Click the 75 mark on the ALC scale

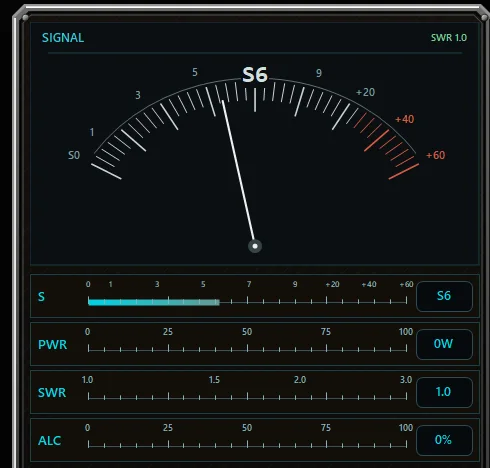click(x=326, y=428)
